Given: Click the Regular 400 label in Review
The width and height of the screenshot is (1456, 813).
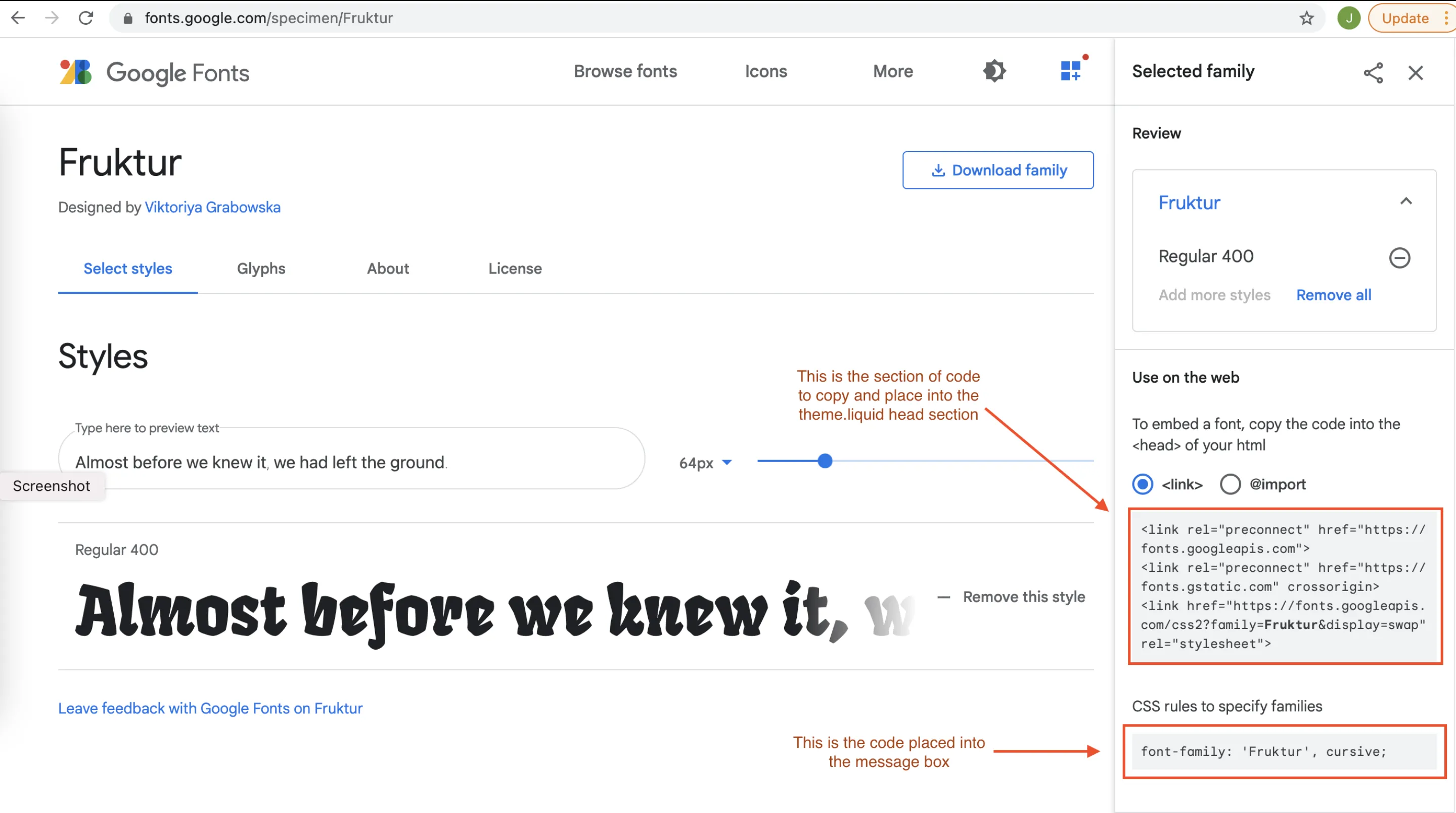Looking at the screenshot, I should click(1206, 257).
